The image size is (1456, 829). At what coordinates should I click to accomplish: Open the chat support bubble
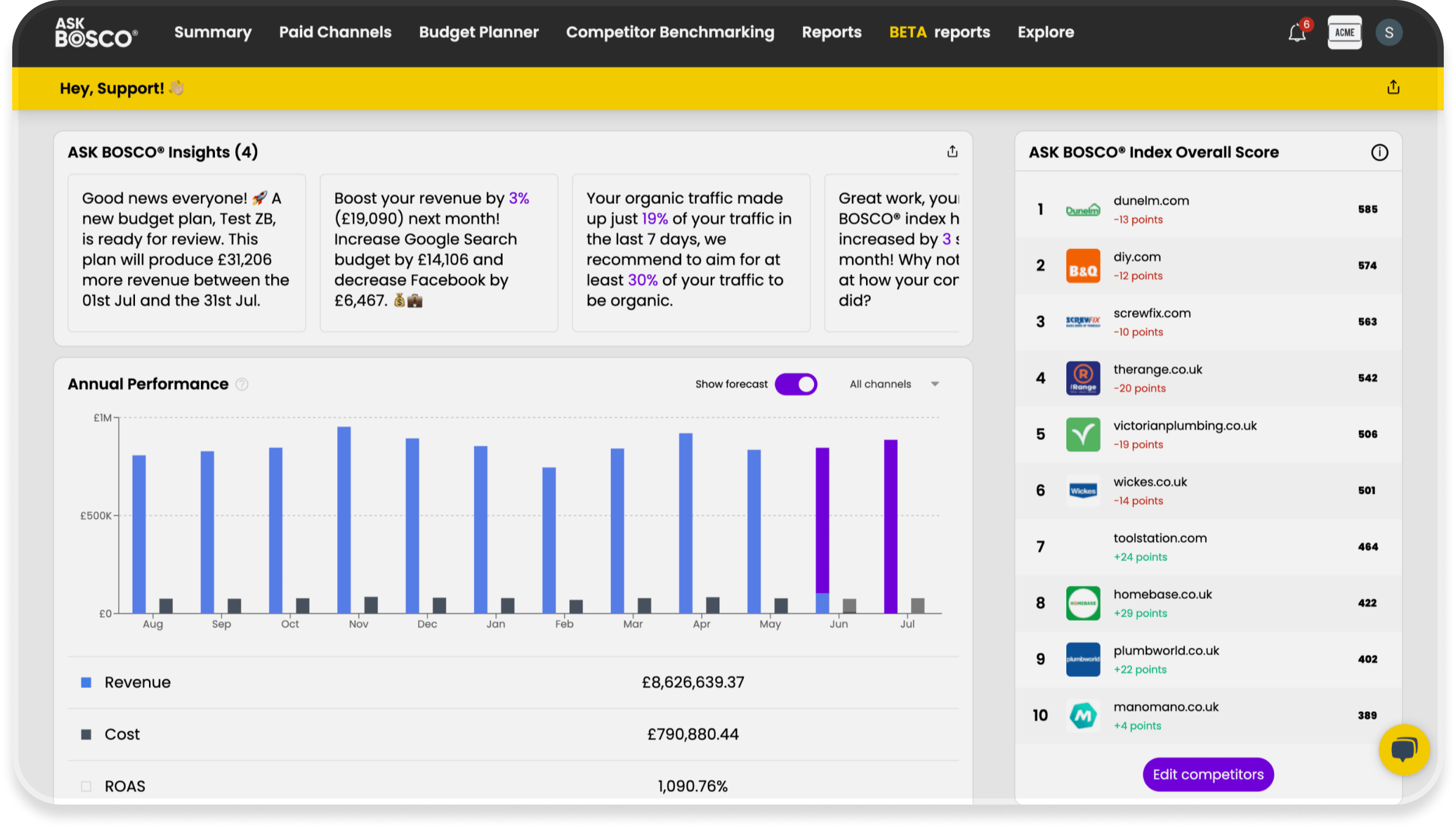click(1403, 749)
